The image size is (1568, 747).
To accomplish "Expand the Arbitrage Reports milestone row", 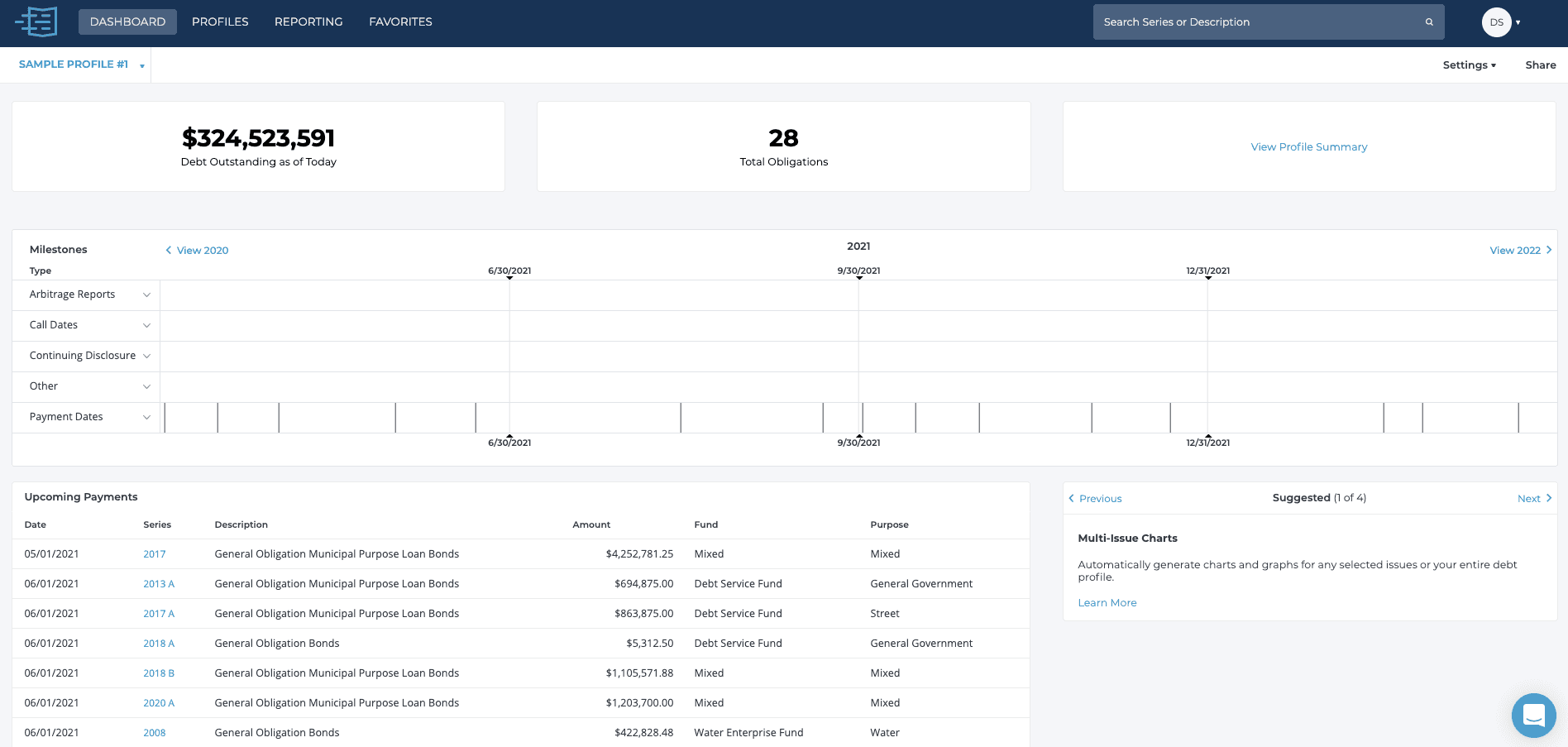I will pyautogui.click(x=146, y=294).
